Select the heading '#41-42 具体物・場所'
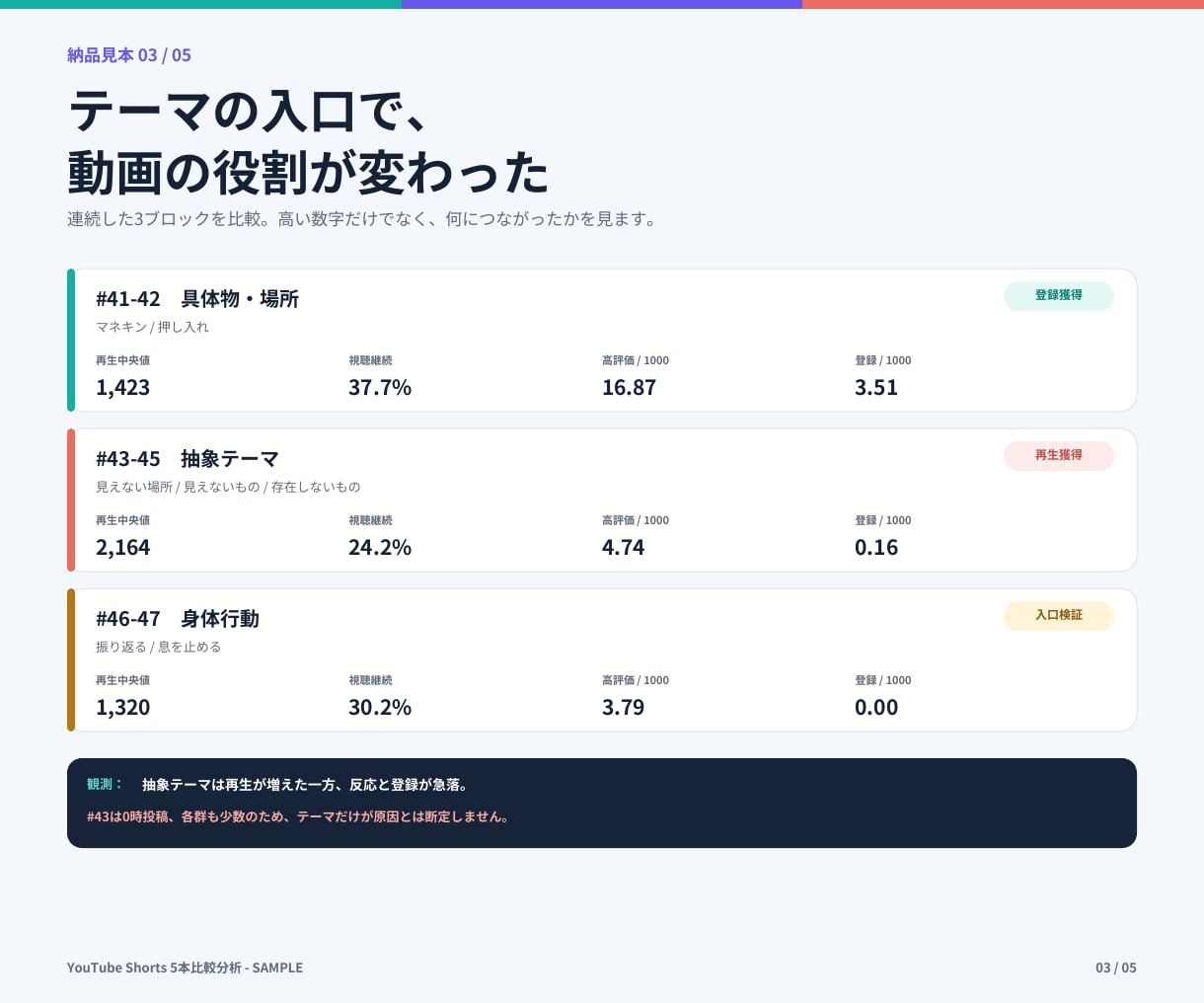 [x=197, y=299]
